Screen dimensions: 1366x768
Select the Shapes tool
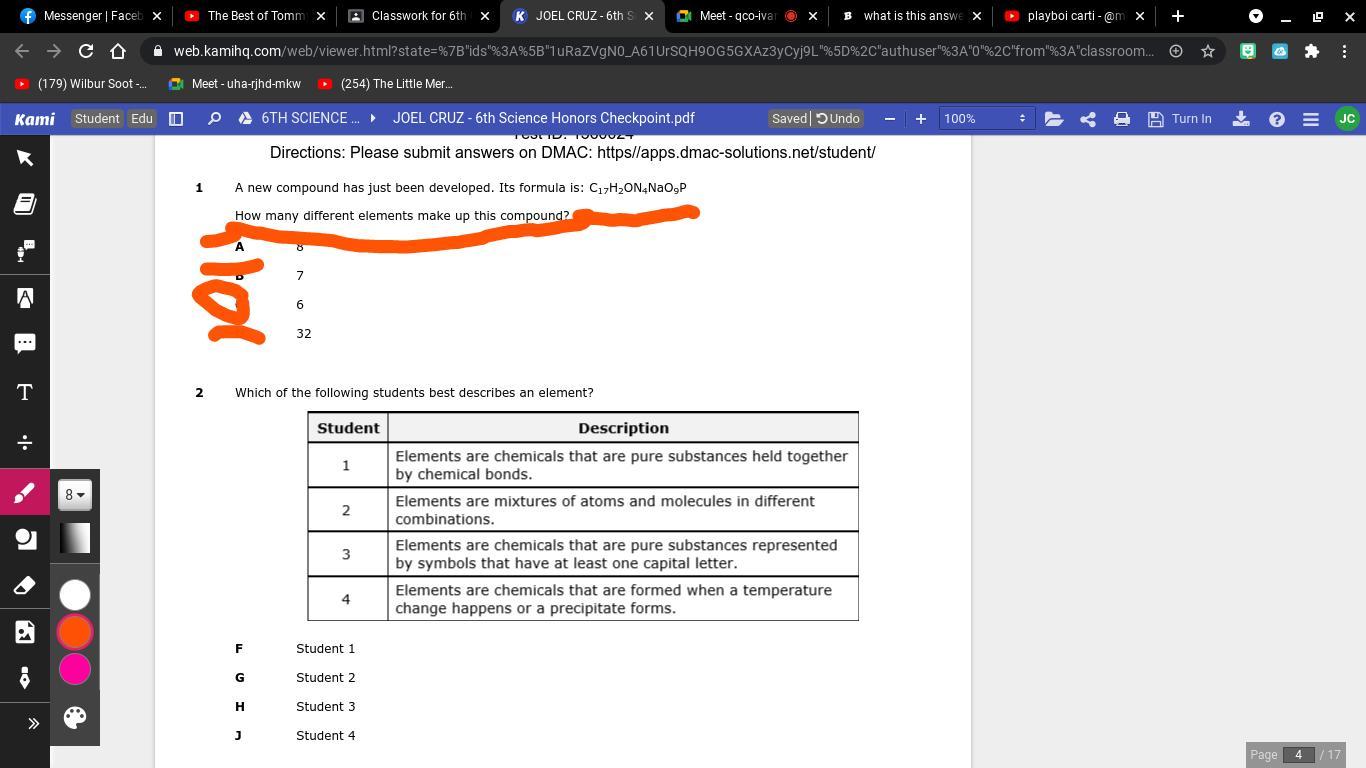click(25, 539)
